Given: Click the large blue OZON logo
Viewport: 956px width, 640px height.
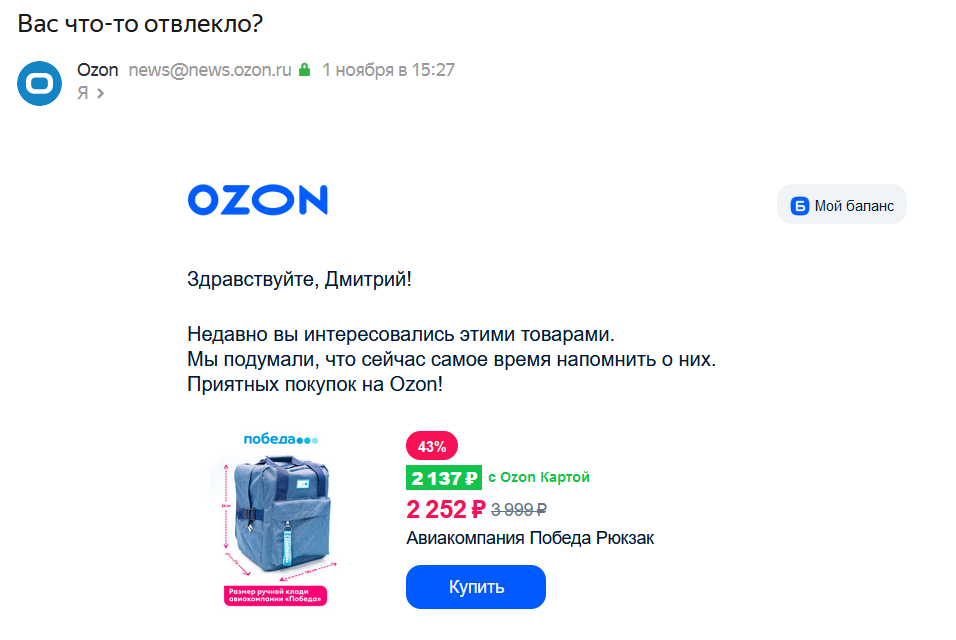Looking at the screenshot, I should 257,200.
